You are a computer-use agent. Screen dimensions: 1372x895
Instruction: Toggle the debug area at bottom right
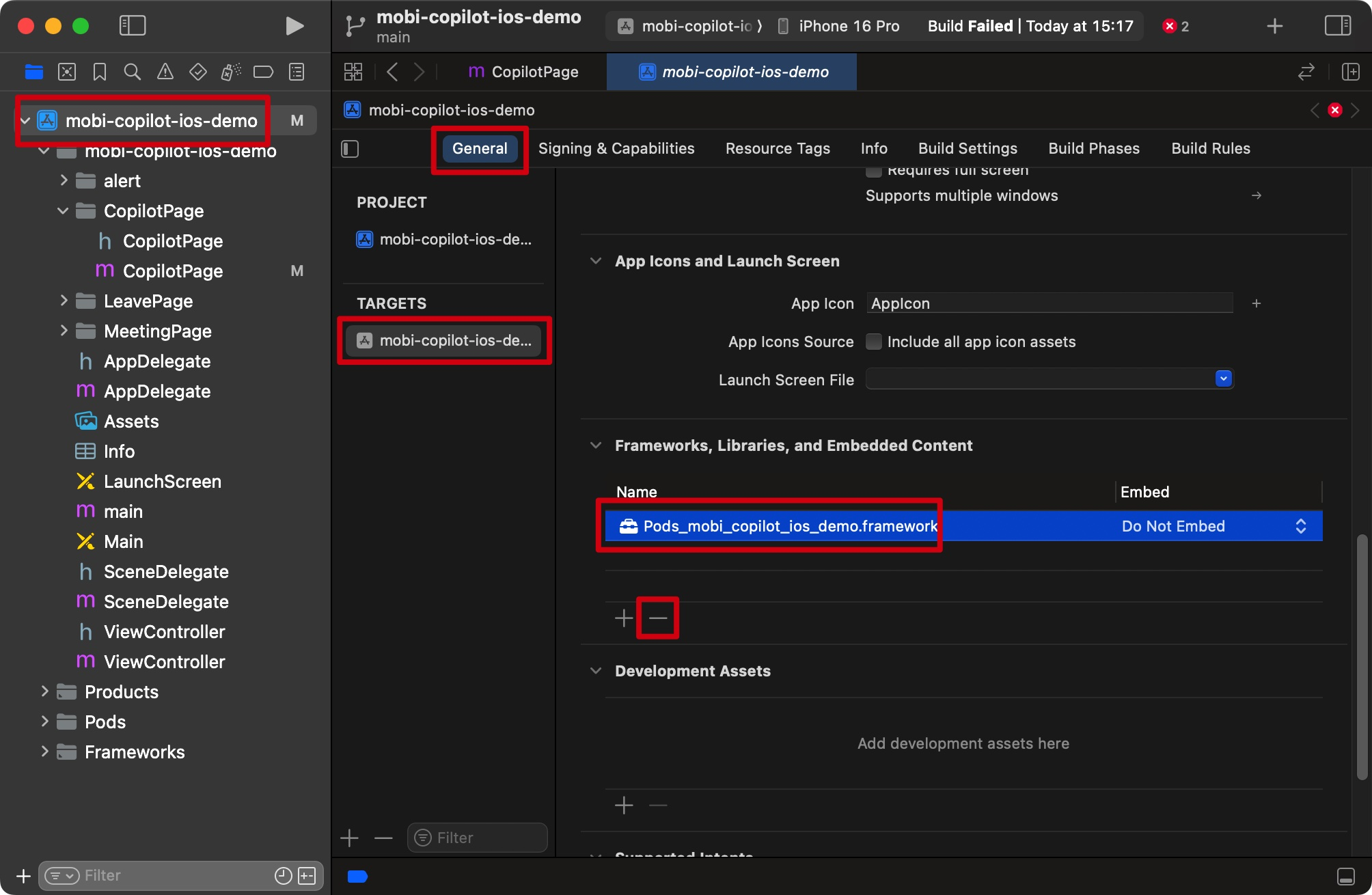1346,877
